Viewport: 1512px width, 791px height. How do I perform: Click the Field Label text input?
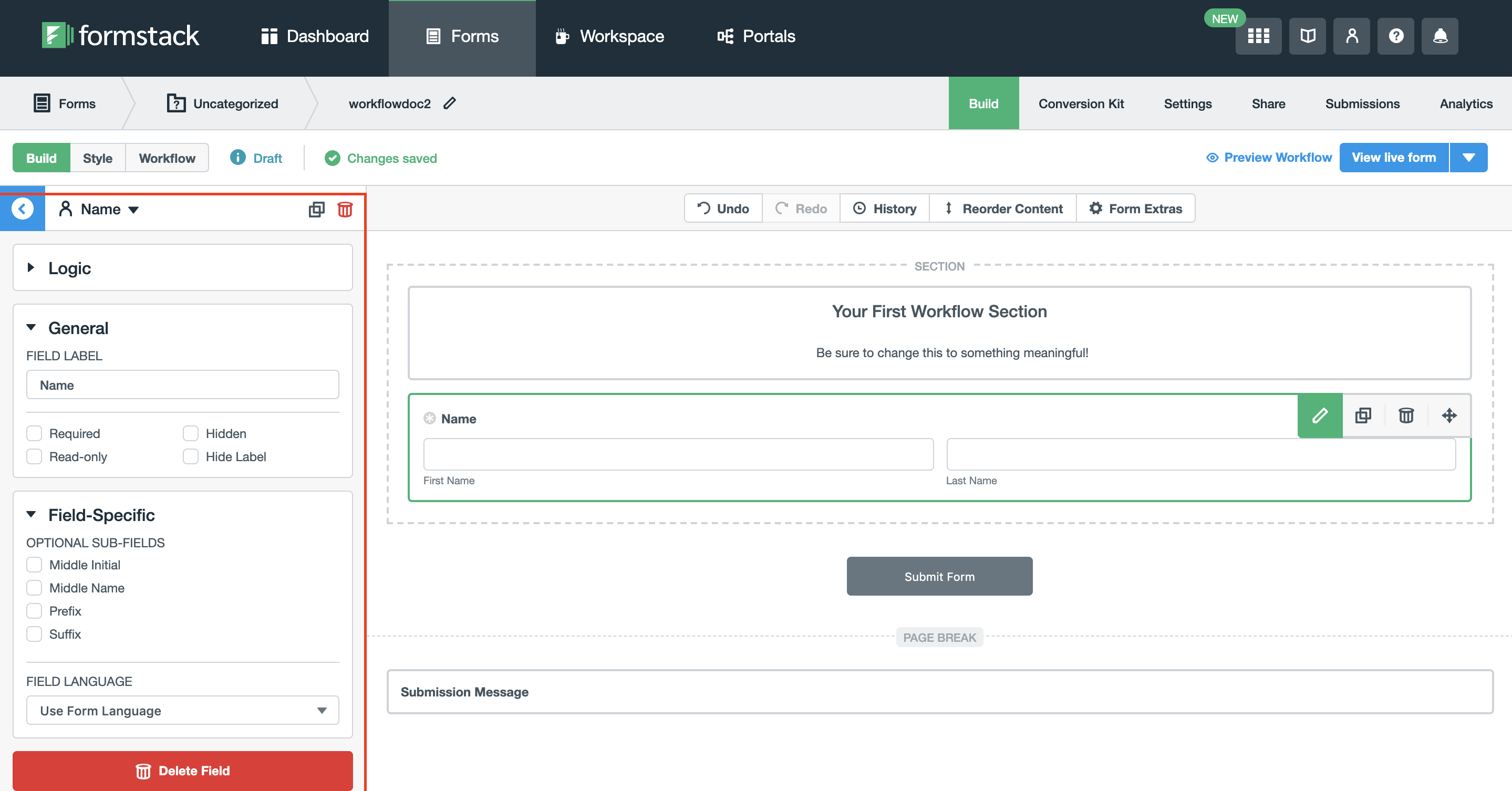pyautogui.click(x=182, y=385)
